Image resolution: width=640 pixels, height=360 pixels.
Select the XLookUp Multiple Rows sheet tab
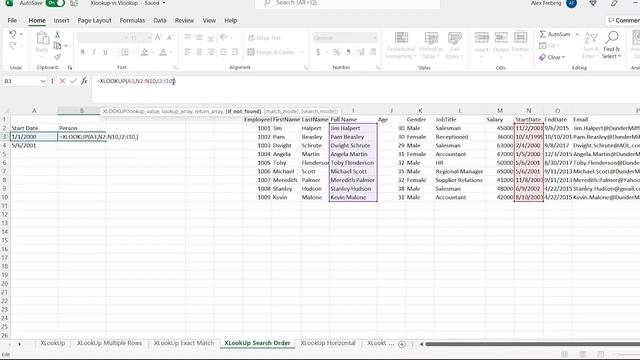pos(109,343)
